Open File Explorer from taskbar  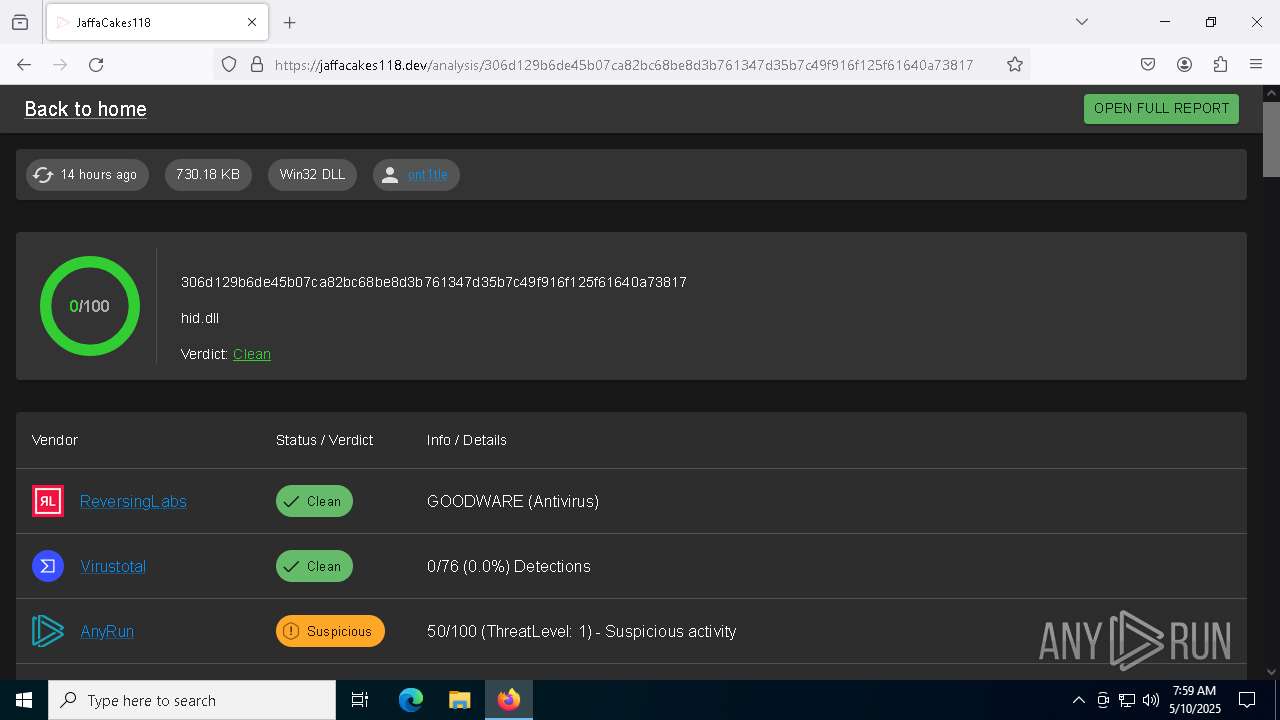[459, 700]
